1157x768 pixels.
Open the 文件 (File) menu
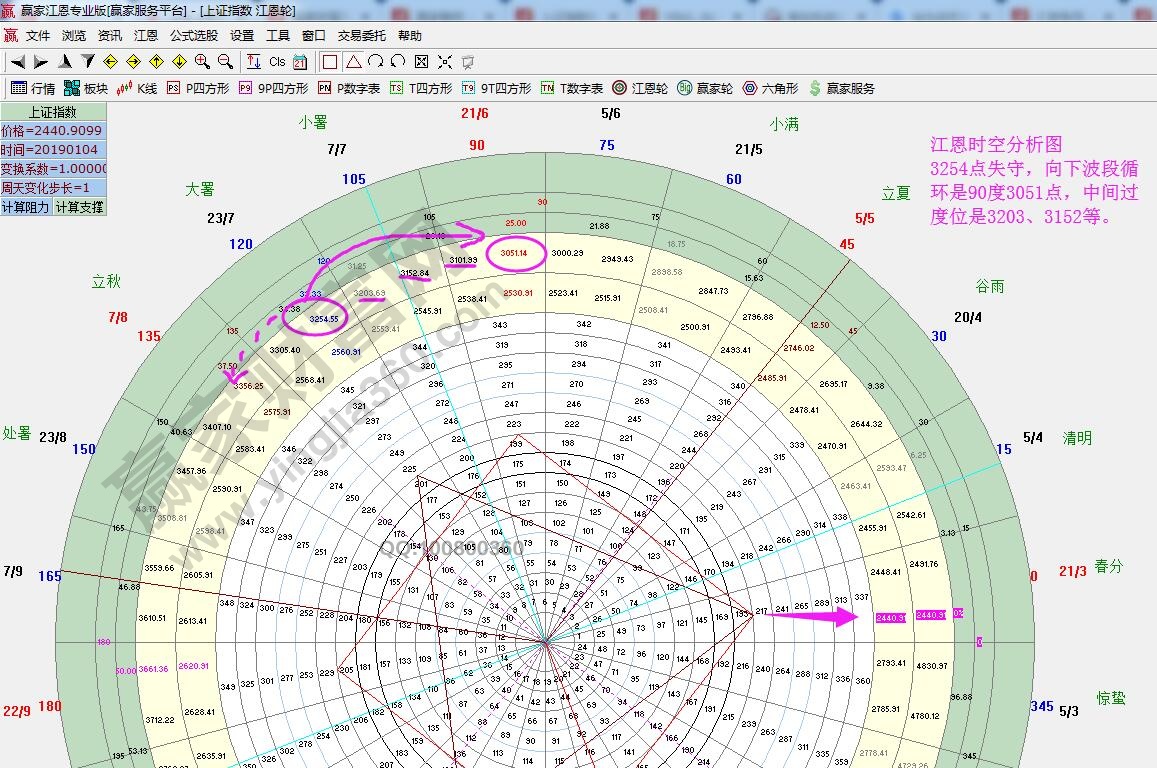coord(38,35)
